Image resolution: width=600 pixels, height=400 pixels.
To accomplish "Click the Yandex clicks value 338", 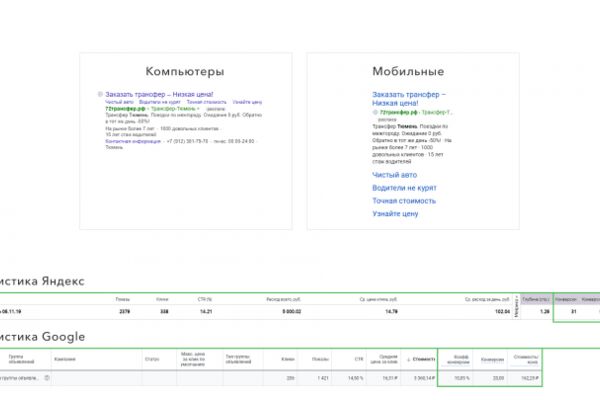I will click(164, 312).
